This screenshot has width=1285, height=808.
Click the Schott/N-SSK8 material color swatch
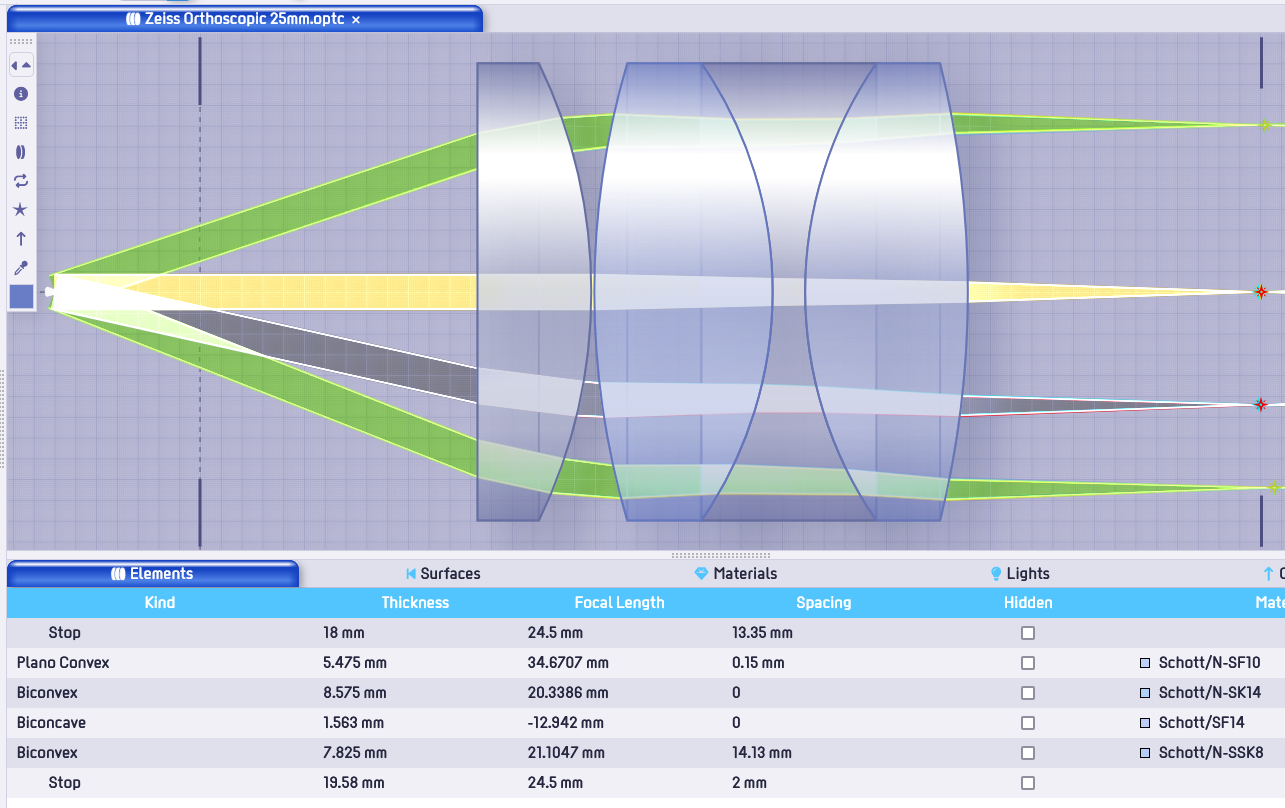(1145, 753)
